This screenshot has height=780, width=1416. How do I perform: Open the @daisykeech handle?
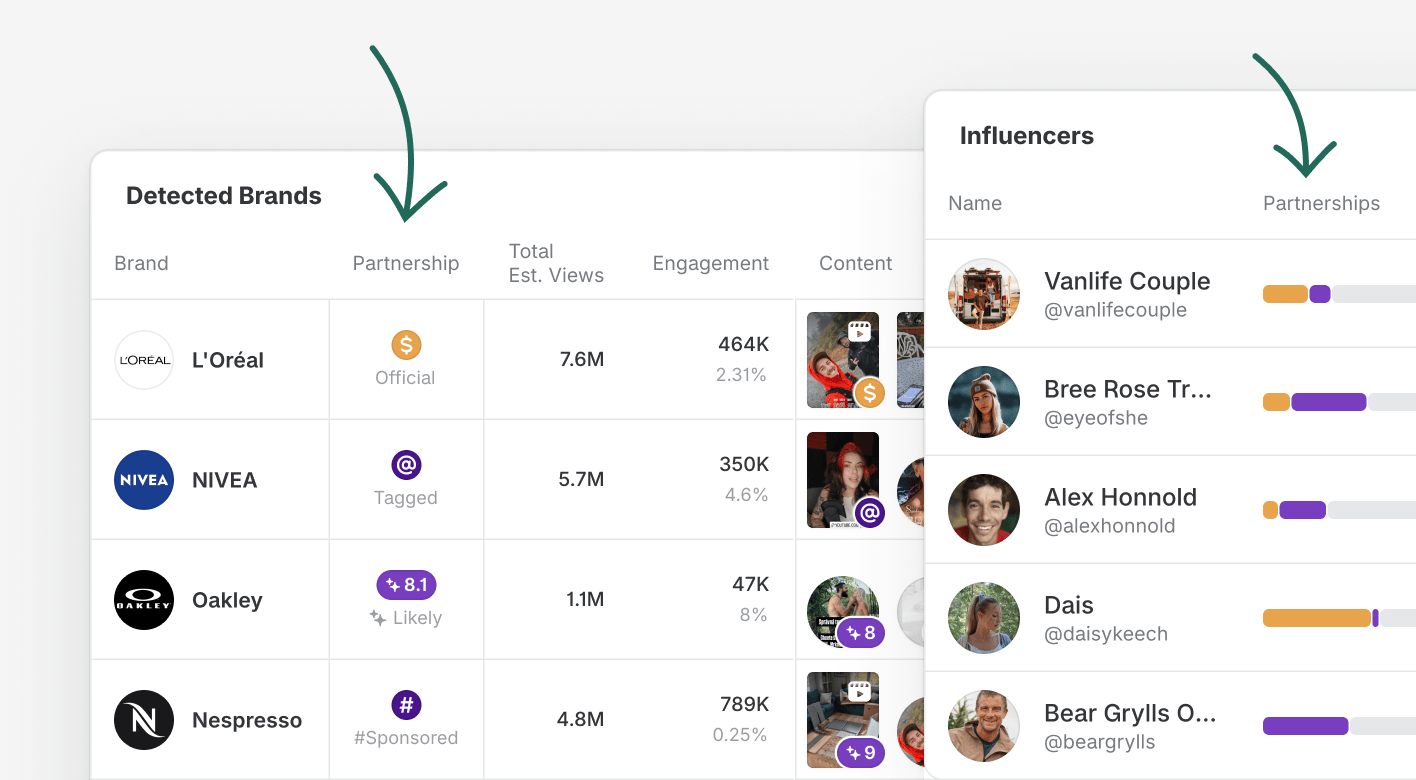[1106, 634]
